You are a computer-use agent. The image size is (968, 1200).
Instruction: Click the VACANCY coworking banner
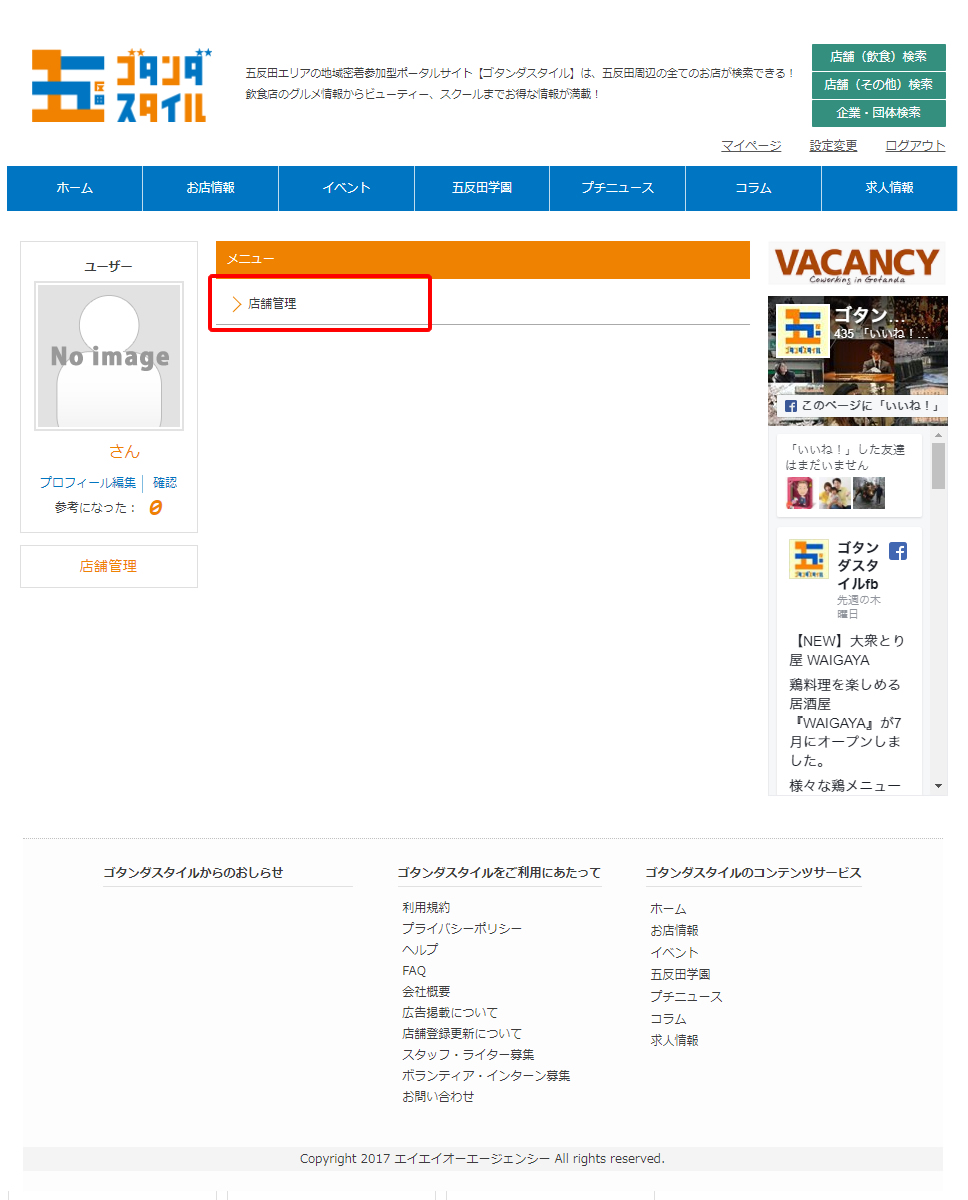857,264
